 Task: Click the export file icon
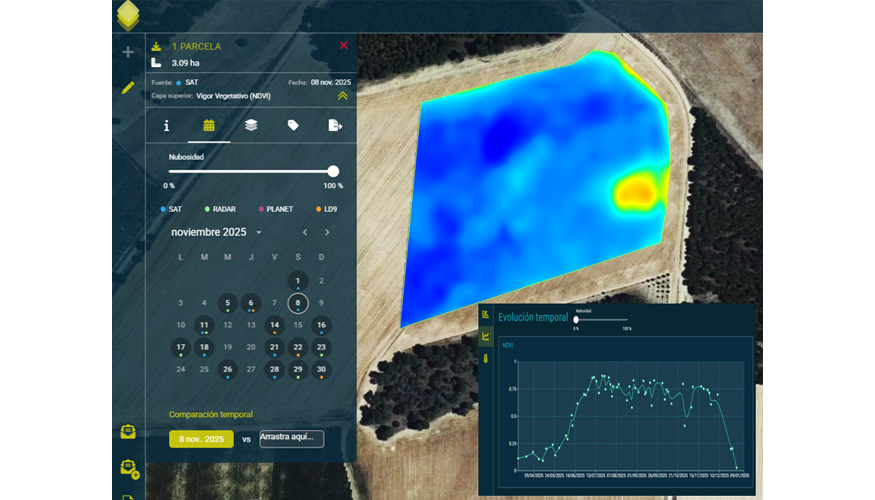coord(335,125)
